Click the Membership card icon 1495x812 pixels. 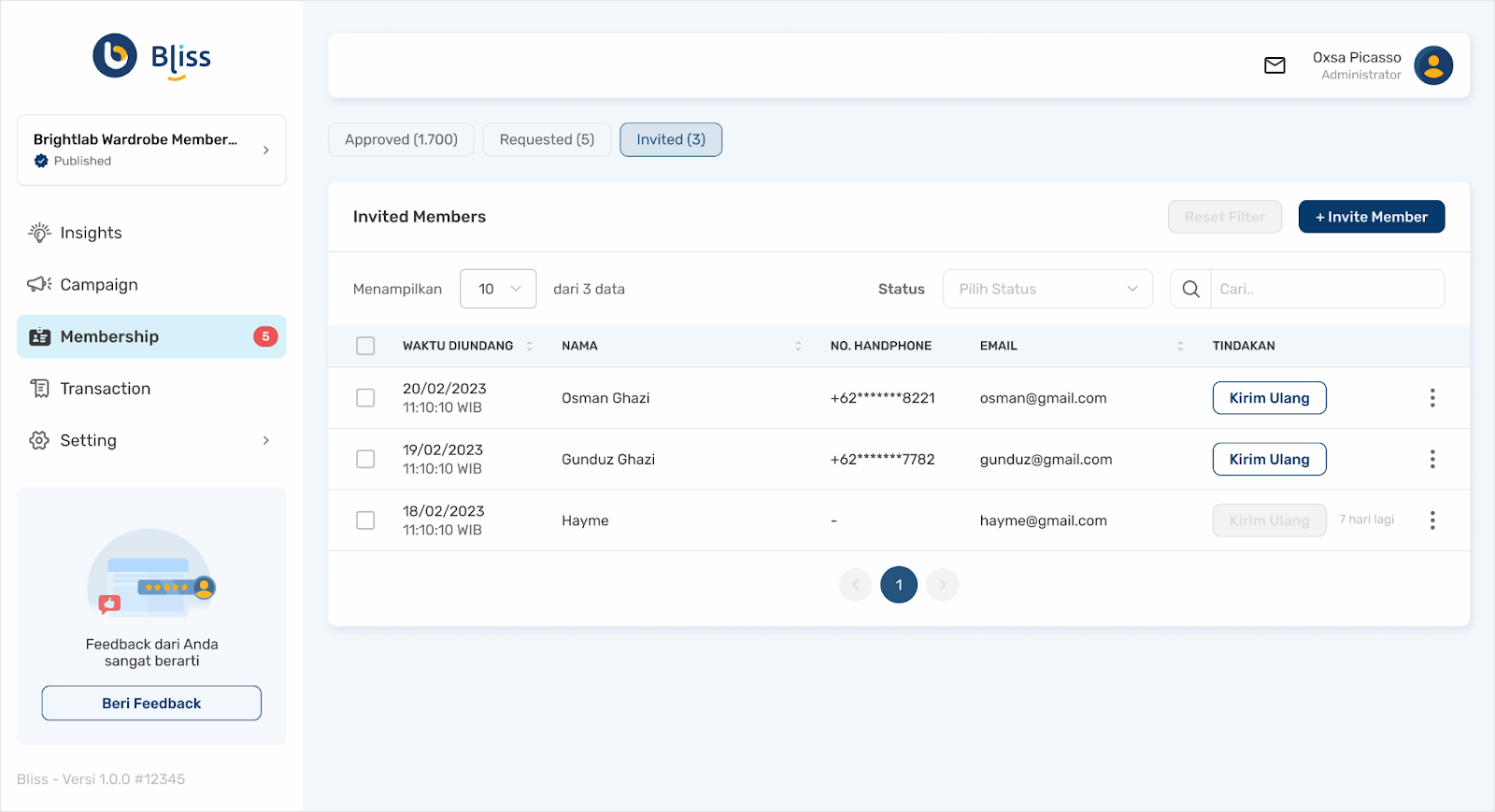pos(39,336)
